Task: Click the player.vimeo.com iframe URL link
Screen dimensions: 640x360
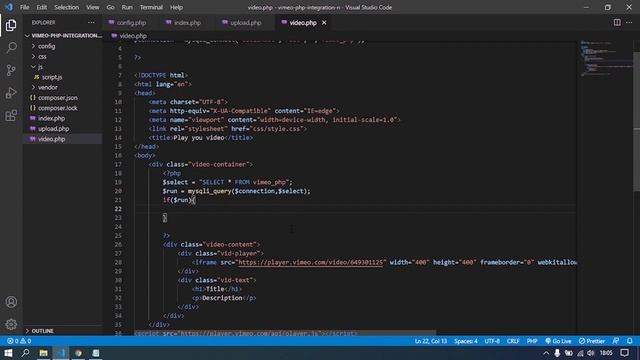Action: (x=311, y=262)
